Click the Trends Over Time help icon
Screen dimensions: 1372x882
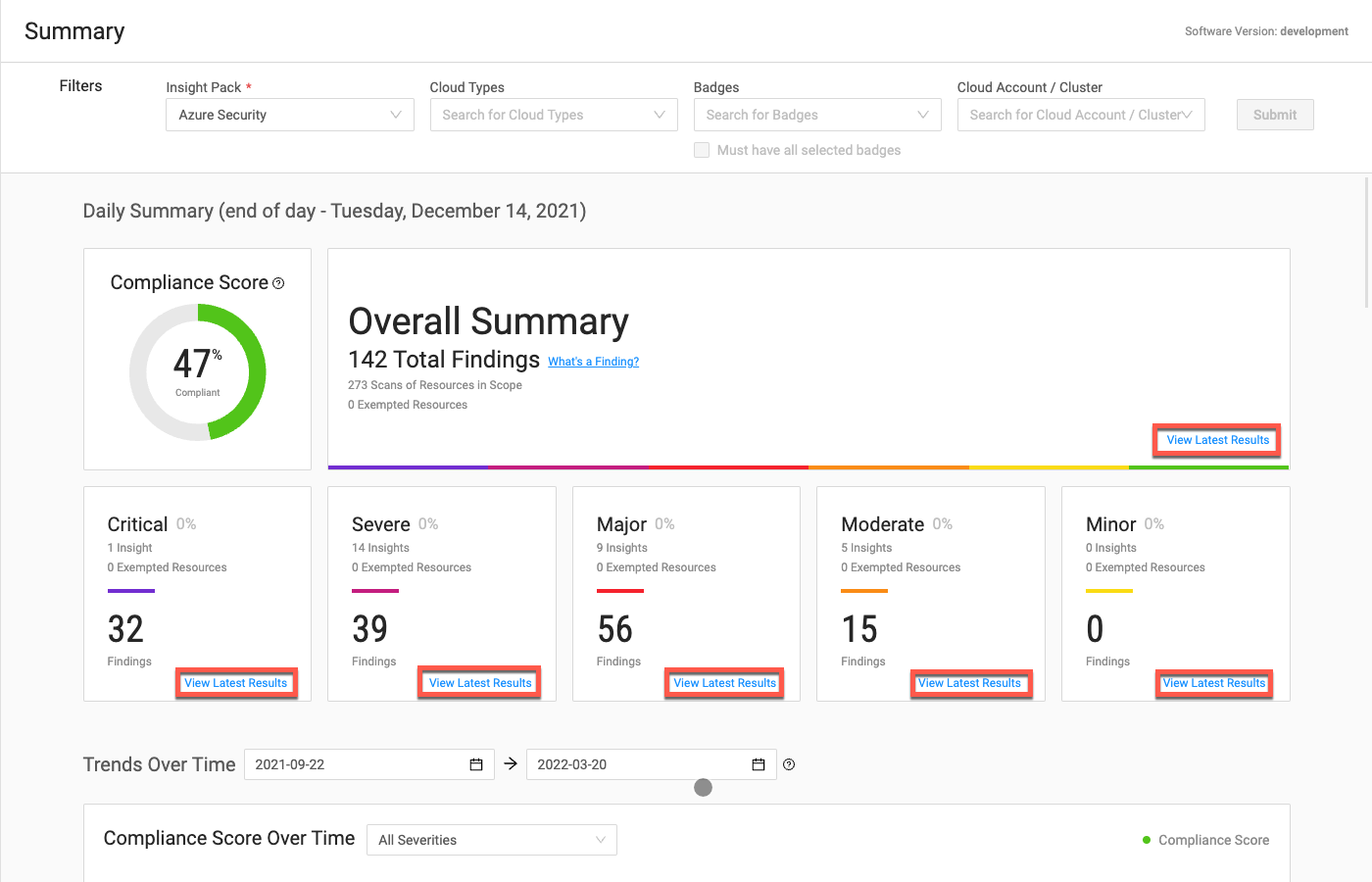click(789, 764)
